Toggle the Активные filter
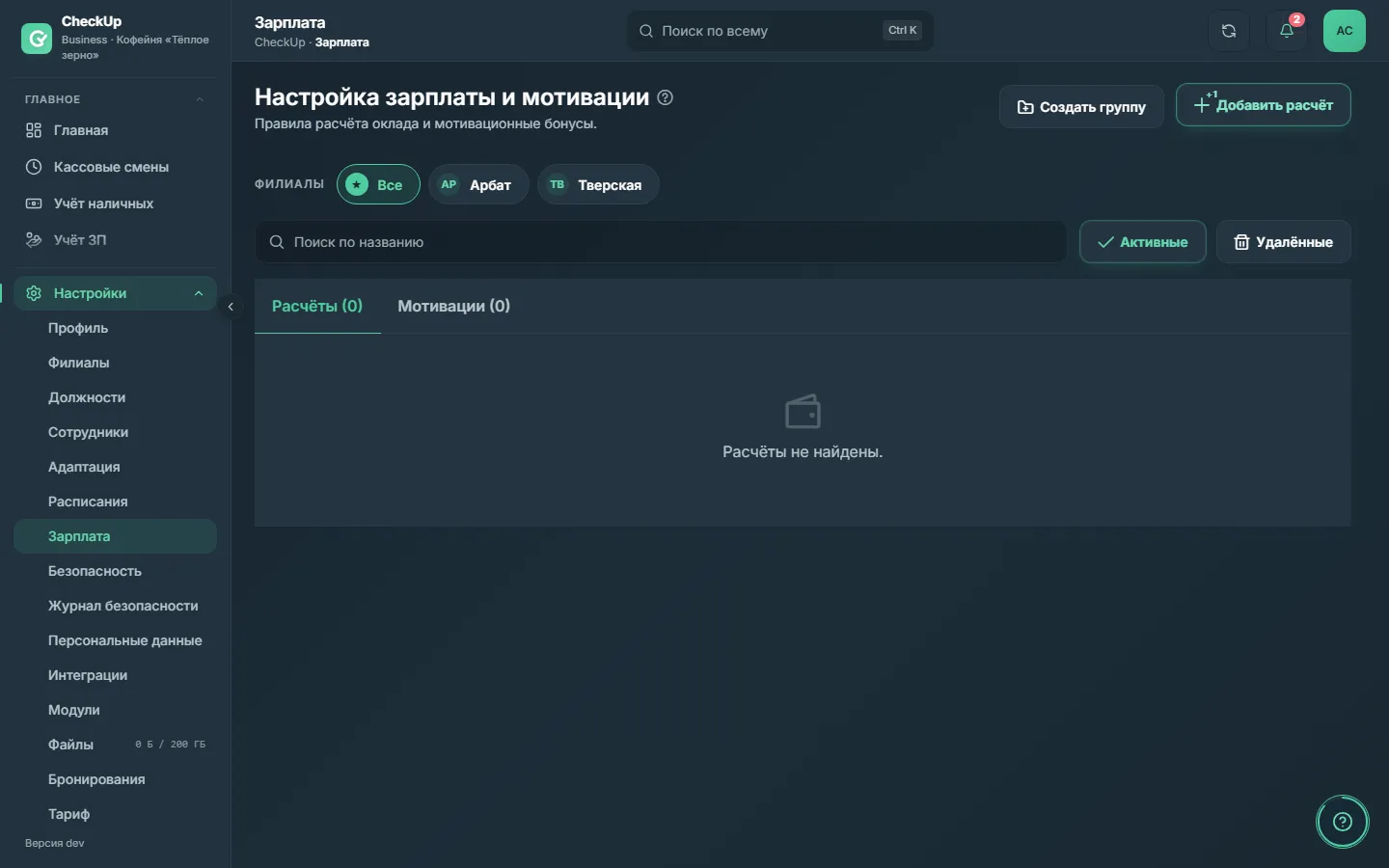 coord(1142,242)
